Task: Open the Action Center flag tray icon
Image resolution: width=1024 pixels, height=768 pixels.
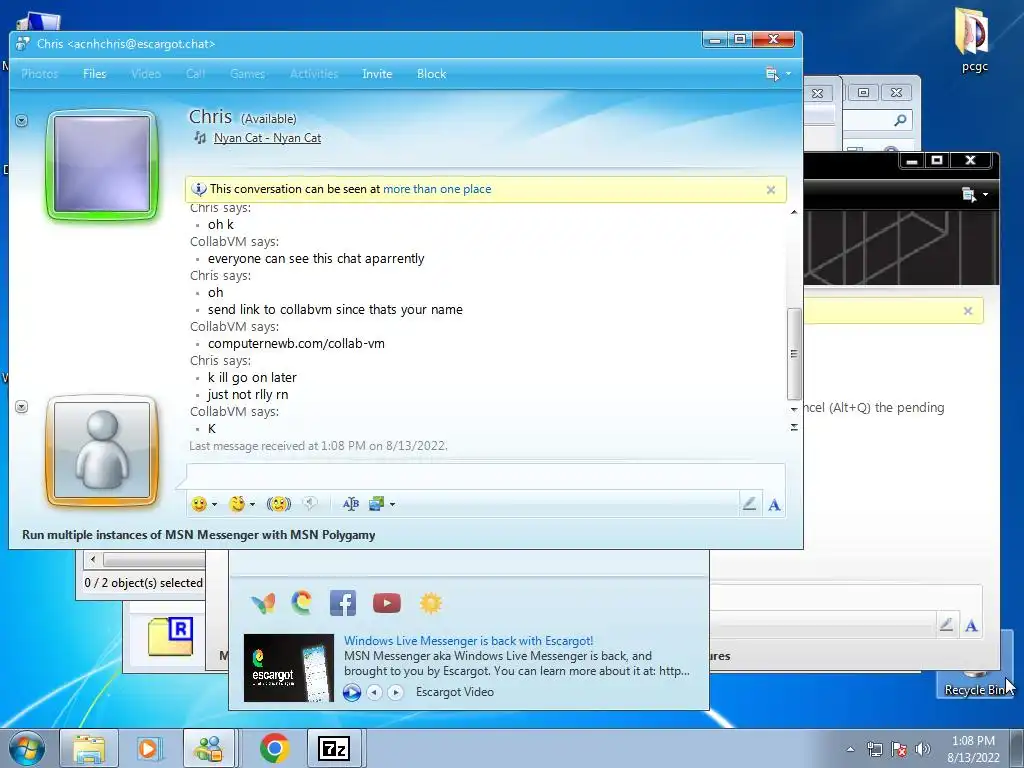Action: pyautogui.click(x=899, y=749)
